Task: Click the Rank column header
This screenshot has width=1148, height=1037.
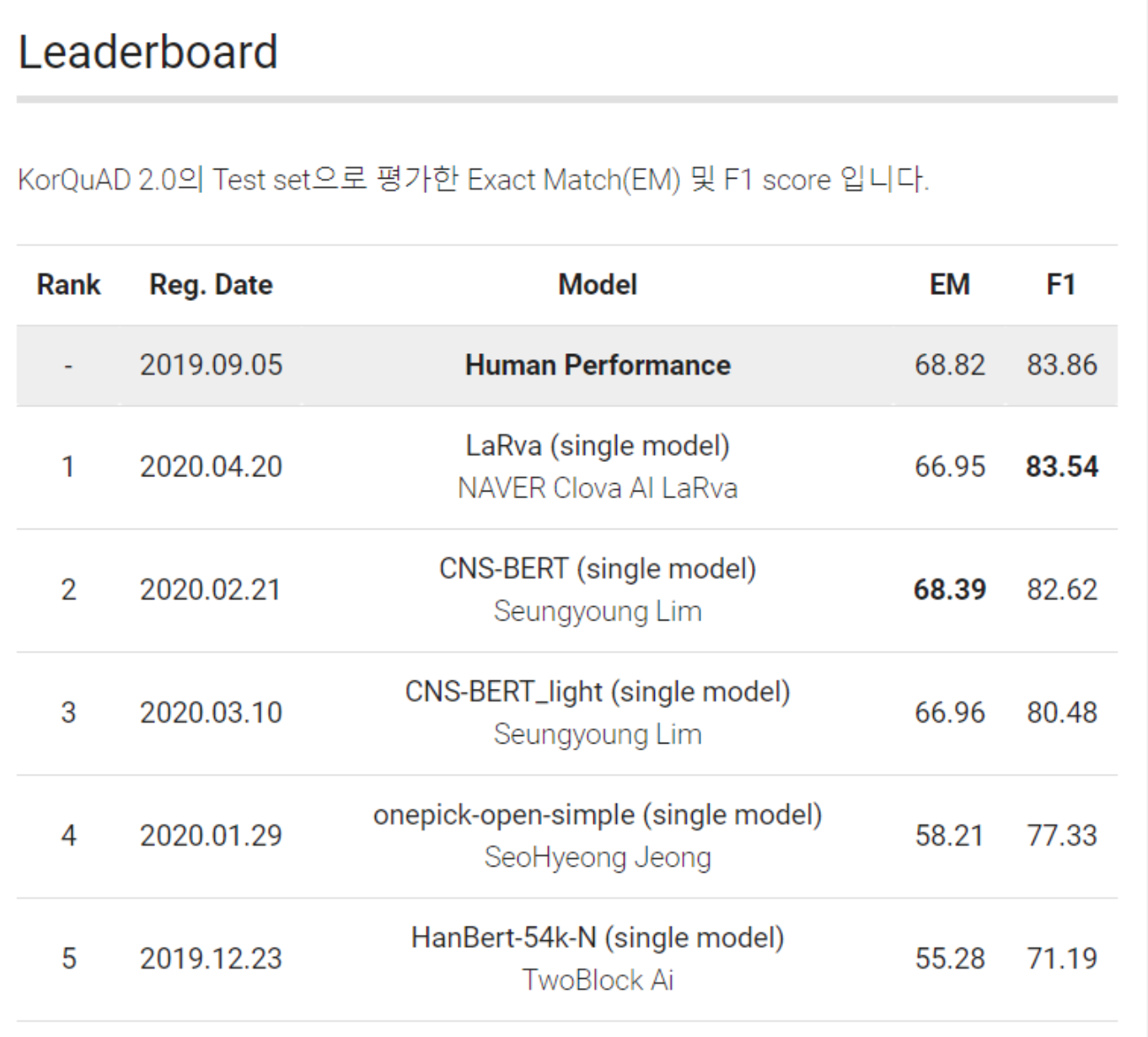Action: click(x=68, y=285)
